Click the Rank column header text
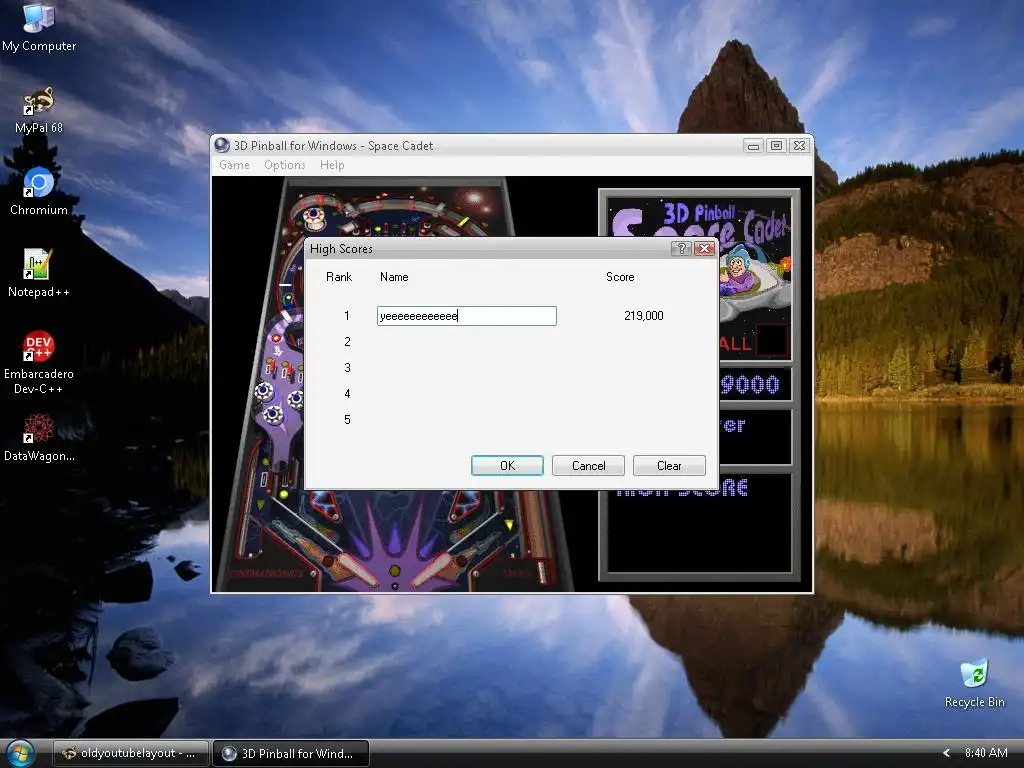The image size is (1024, 768). [x=339, y=277]
